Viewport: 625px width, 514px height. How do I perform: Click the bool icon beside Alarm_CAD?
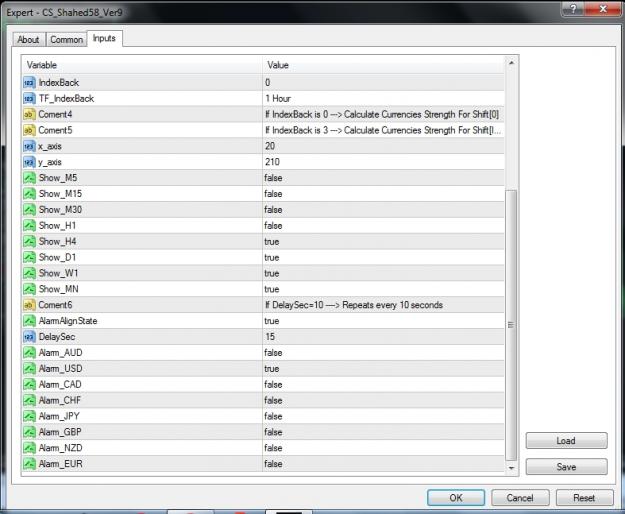29,385
